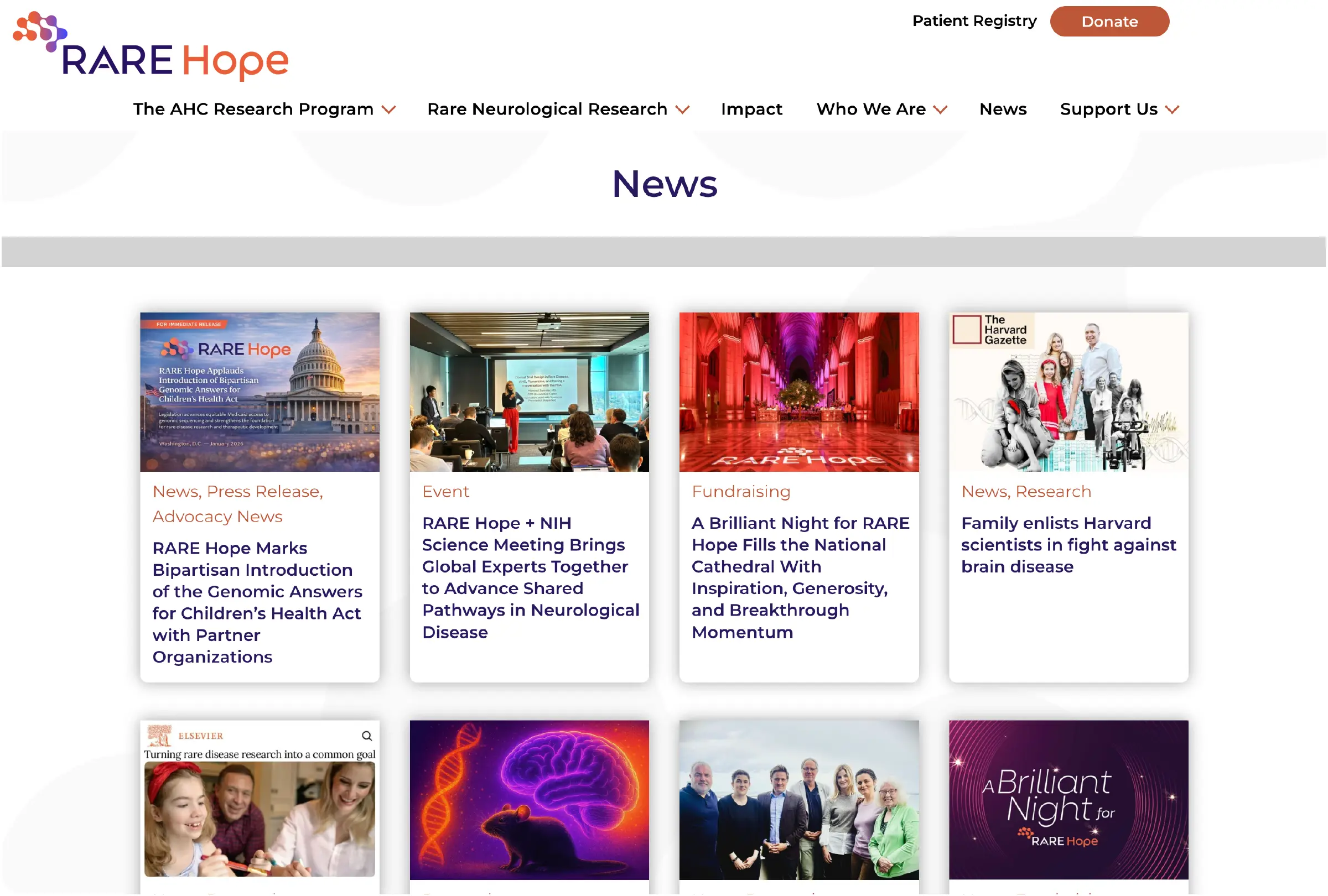
Task: Expand chevron next to Rare Neurological Research
Action: click(x=682, y=110)
